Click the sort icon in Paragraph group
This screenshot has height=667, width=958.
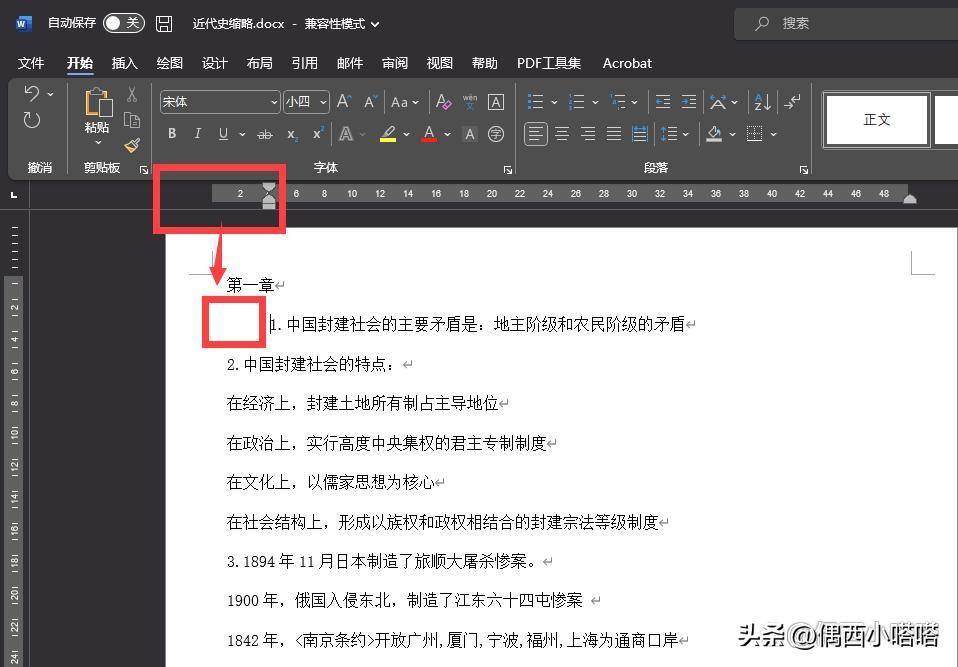761,102
